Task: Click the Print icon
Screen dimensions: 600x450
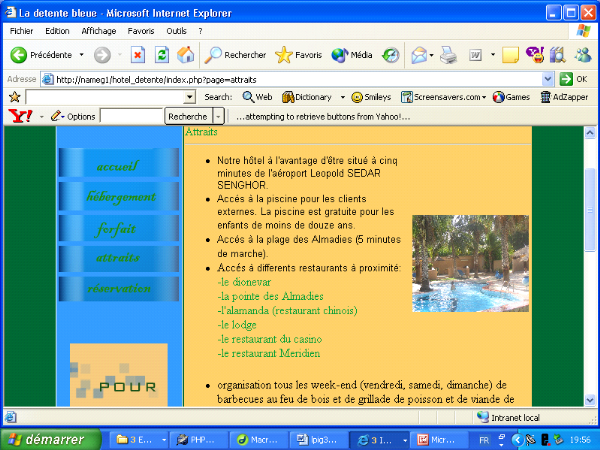Action: click(x=449, y=55)
